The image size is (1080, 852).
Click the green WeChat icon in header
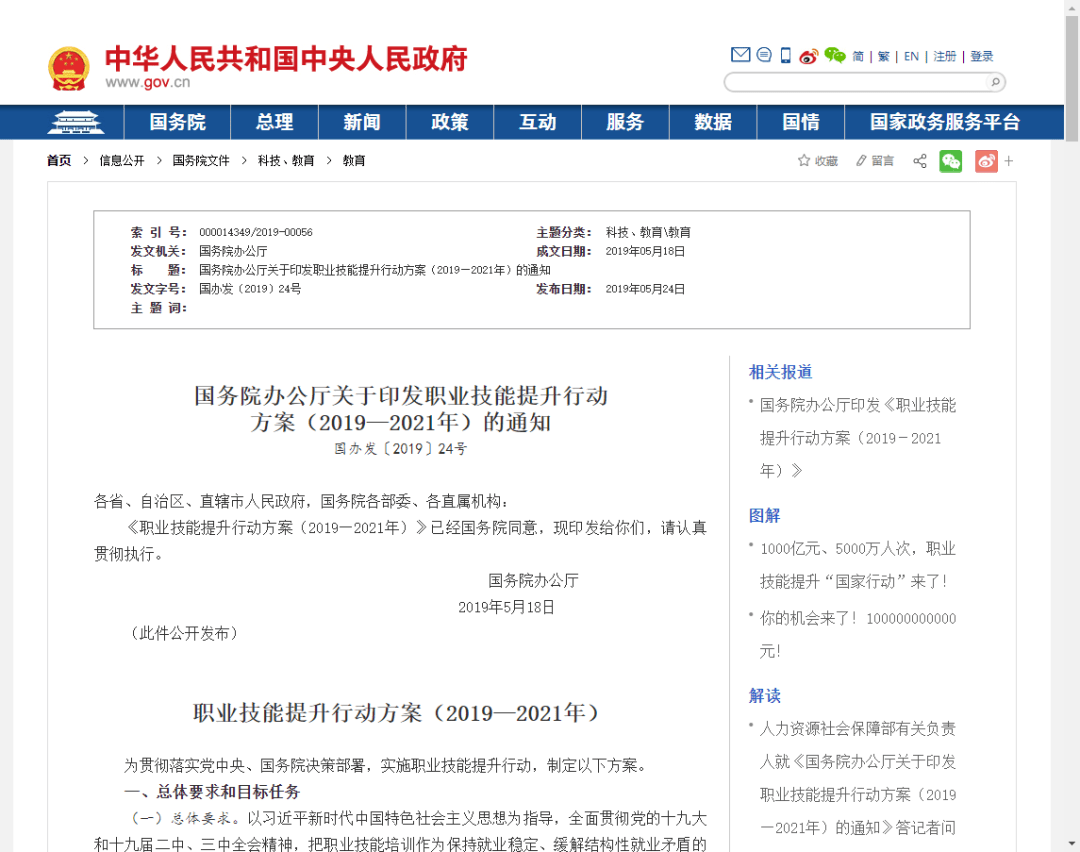835,55
